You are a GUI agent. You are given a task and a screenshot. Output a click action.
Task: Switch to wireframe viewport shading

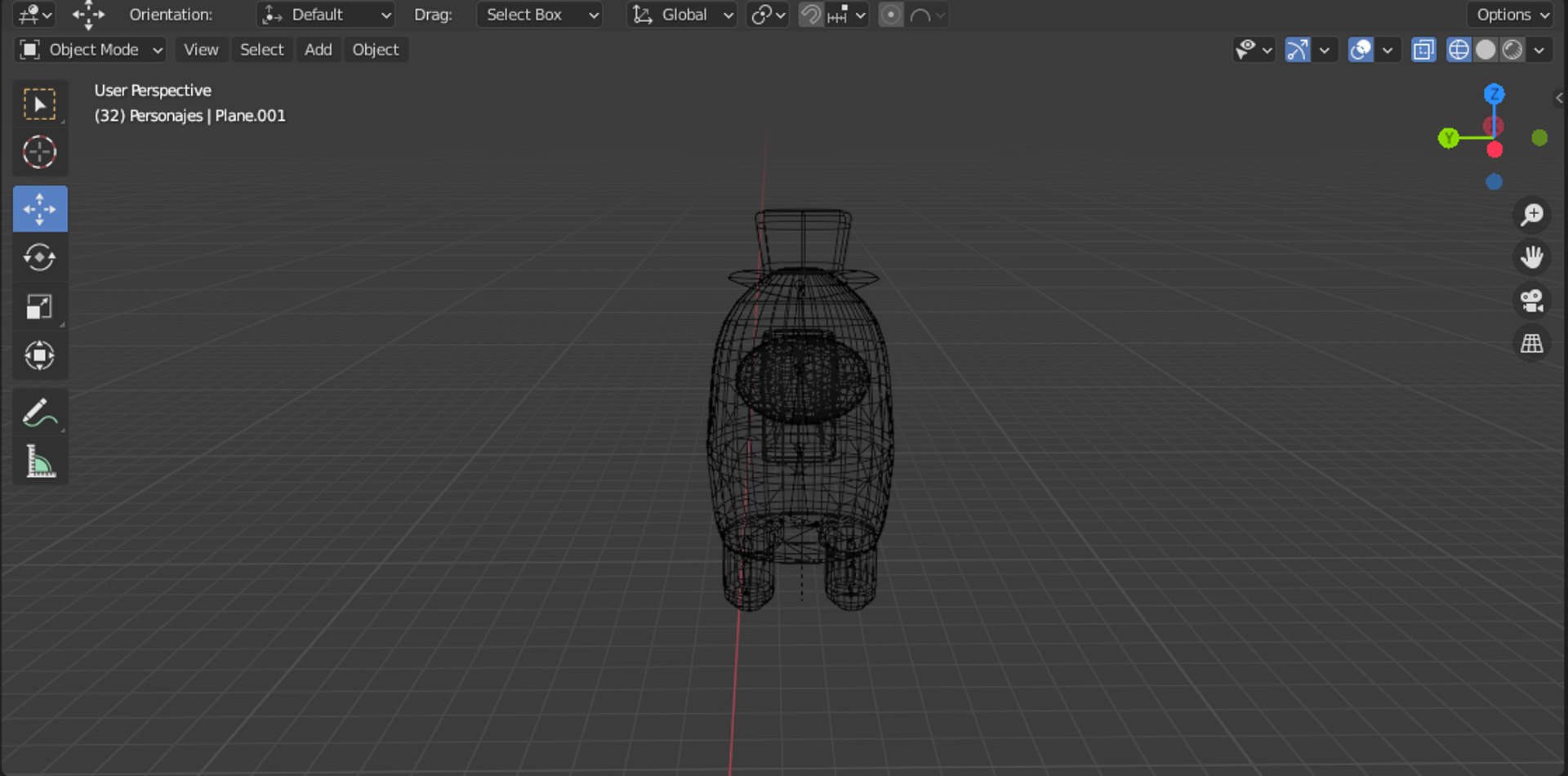tap(1459, 50)
